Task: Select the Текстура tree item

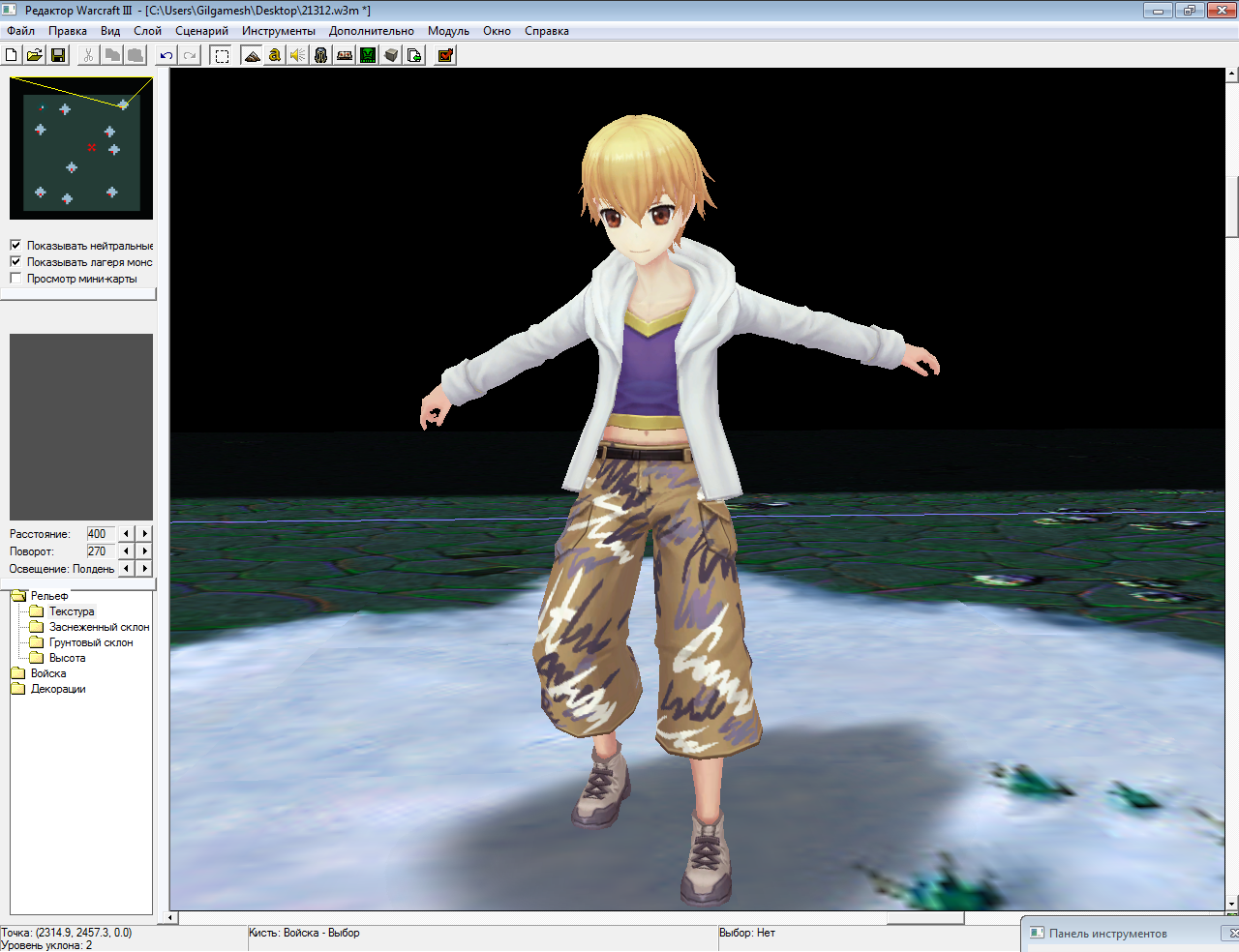Action: [72, 611]
